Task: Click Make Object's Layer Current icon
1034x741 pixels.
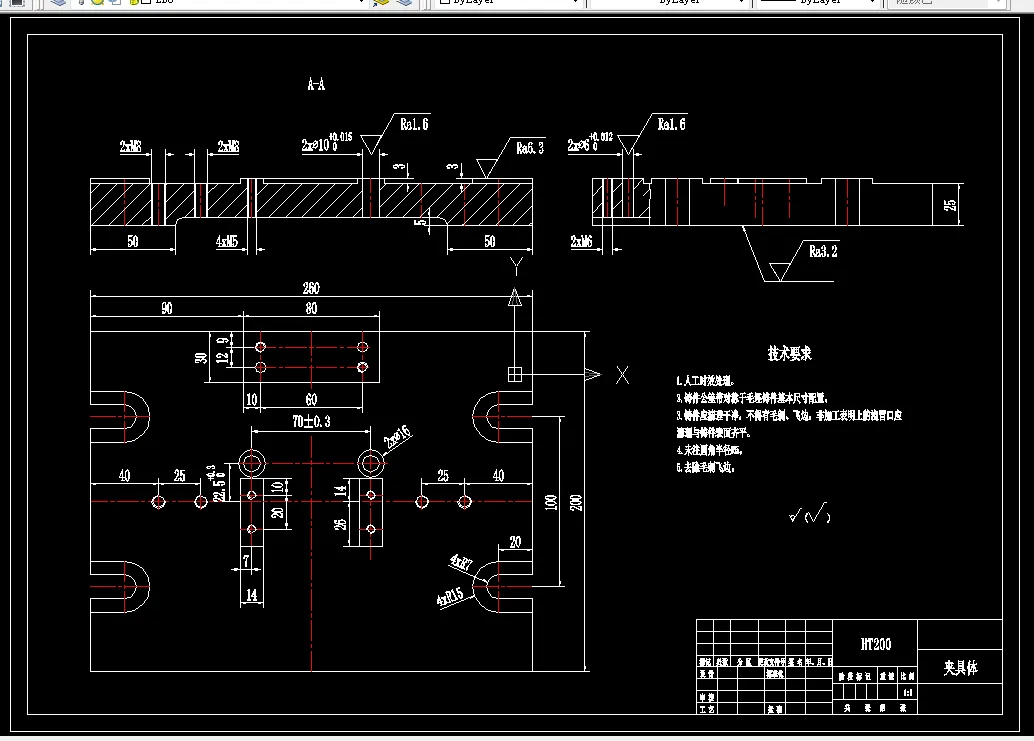Action: tap(381, 2)
